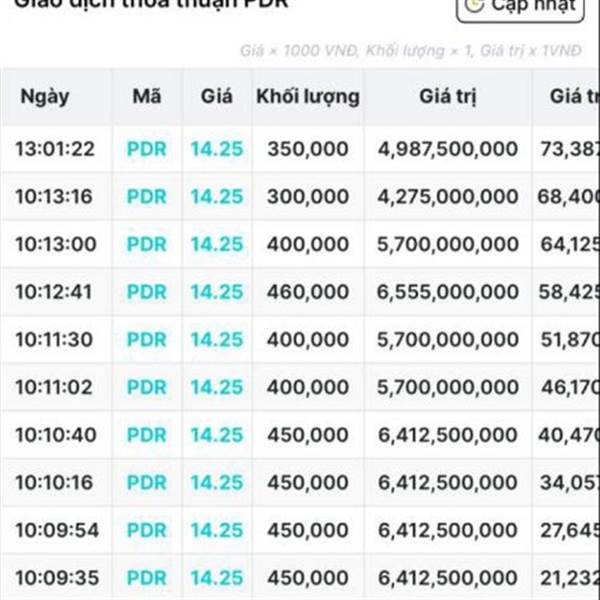Select the Giá column header
The image size is (600, 600).
(217, 97)
